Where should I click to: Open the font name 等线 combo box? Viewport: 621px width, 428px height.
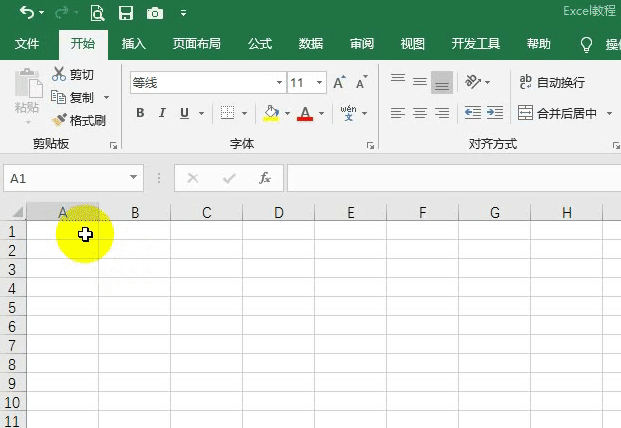click(208, 83)
